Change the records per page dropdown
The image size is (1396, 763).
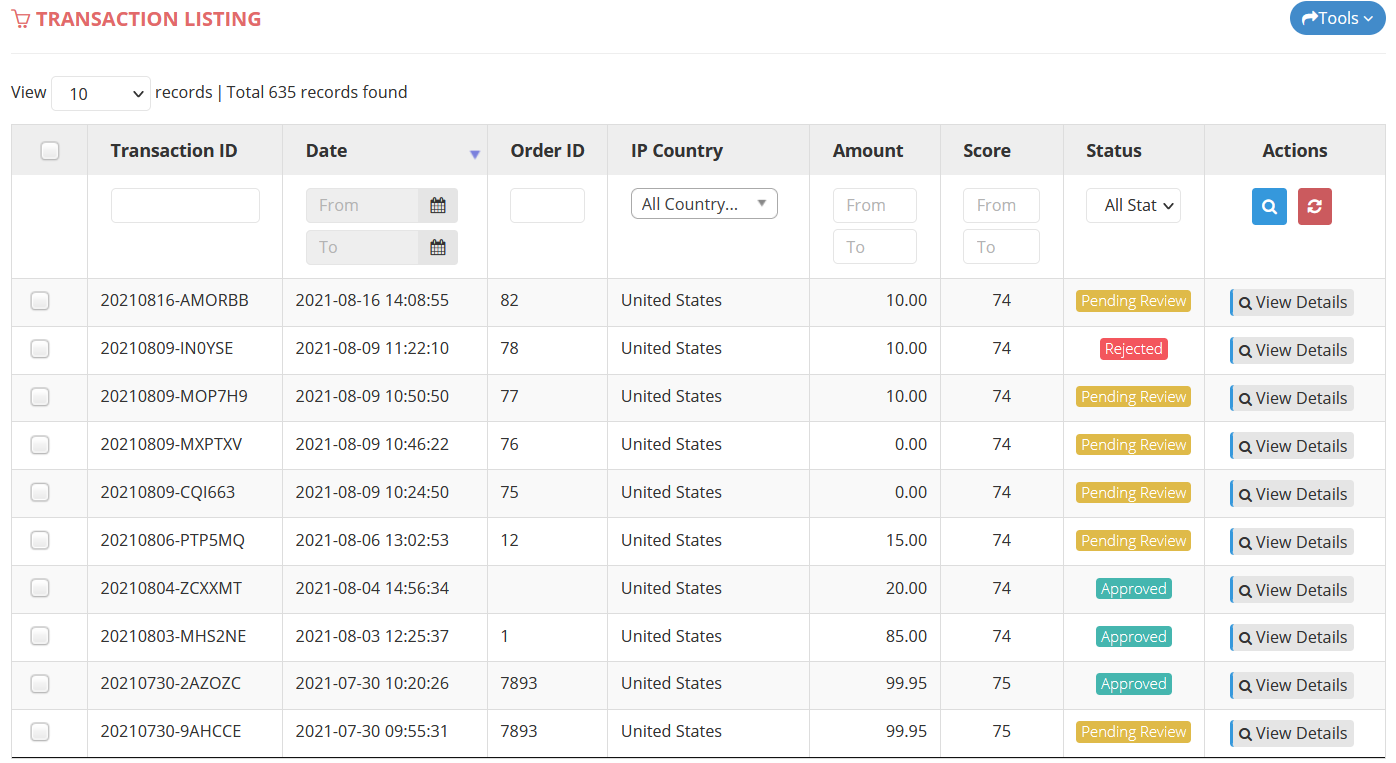101,94
